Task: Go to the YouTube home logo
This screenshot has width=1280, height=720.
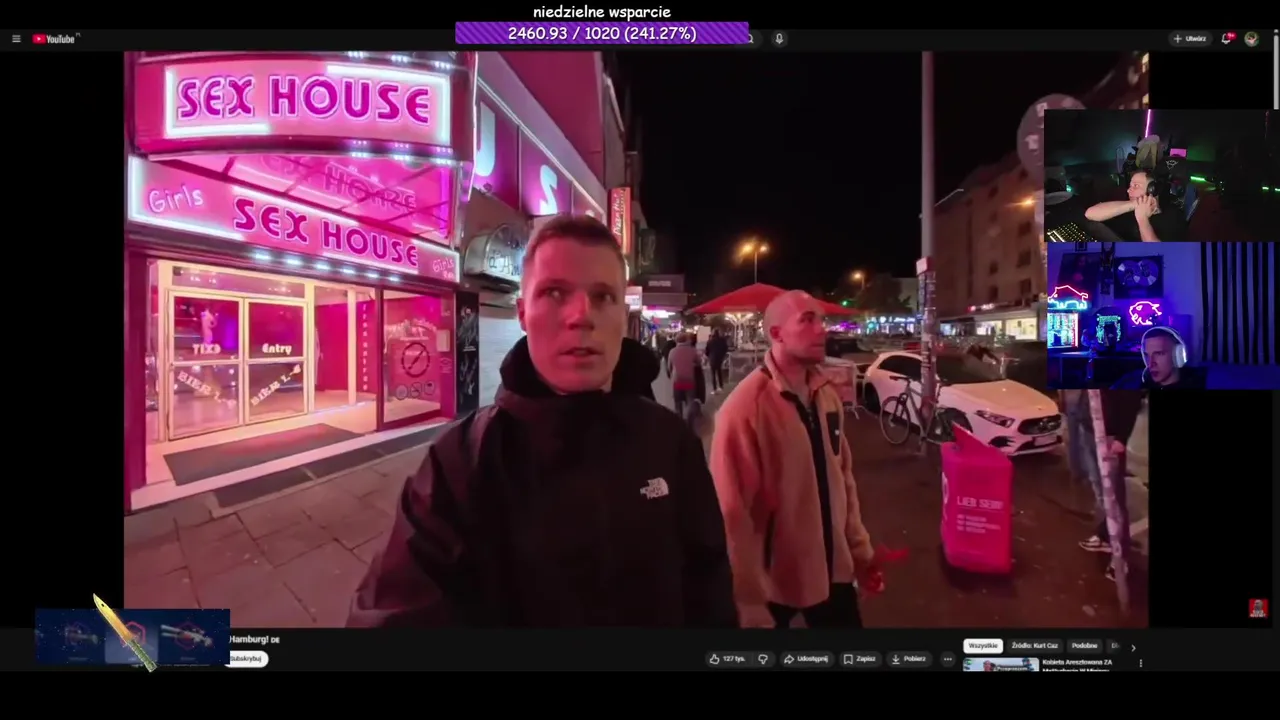Action: pyautogui.click(x=54, y=39)
